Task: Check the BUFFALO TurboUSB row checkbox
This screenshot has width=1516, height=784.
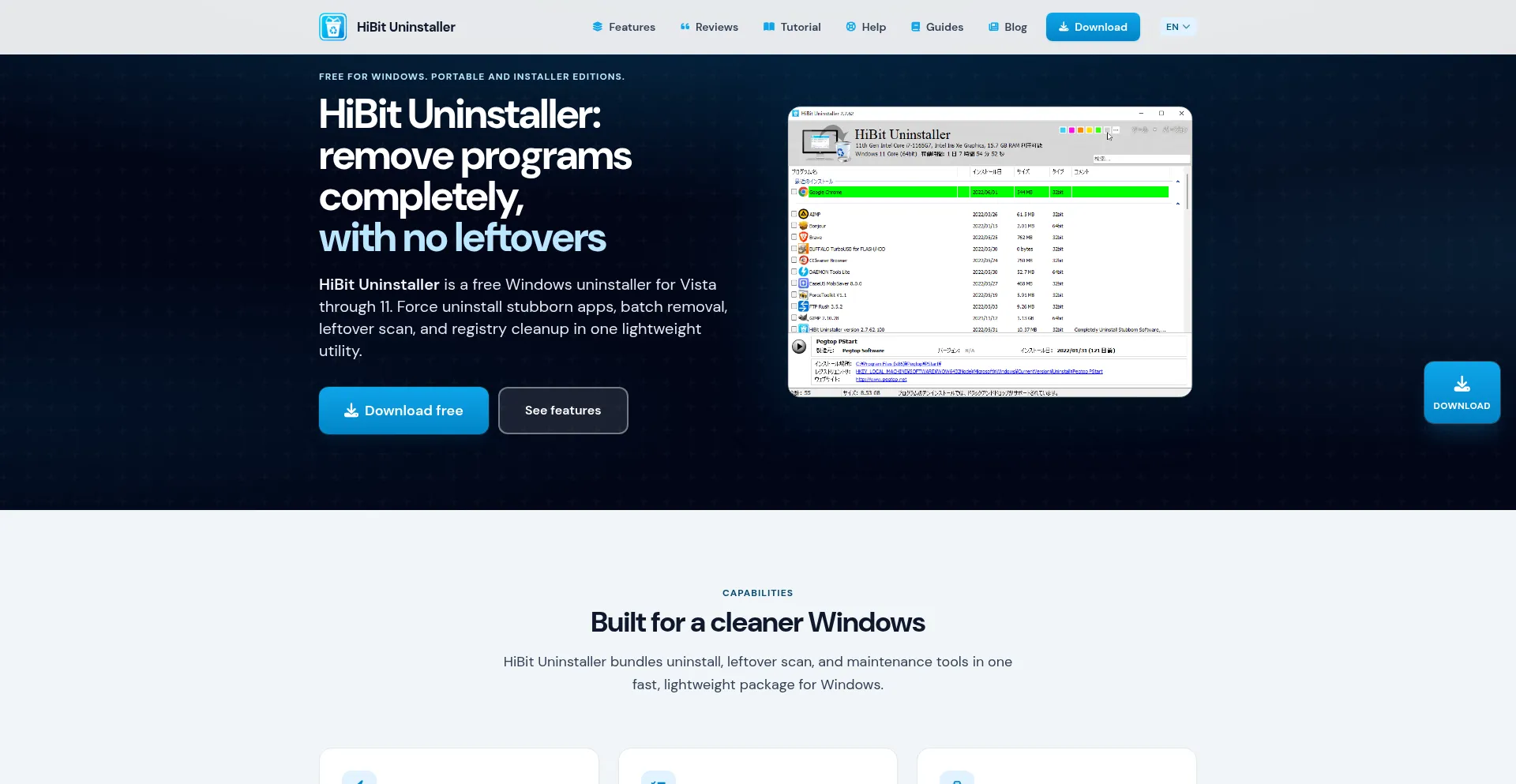Action: [794, 249]
